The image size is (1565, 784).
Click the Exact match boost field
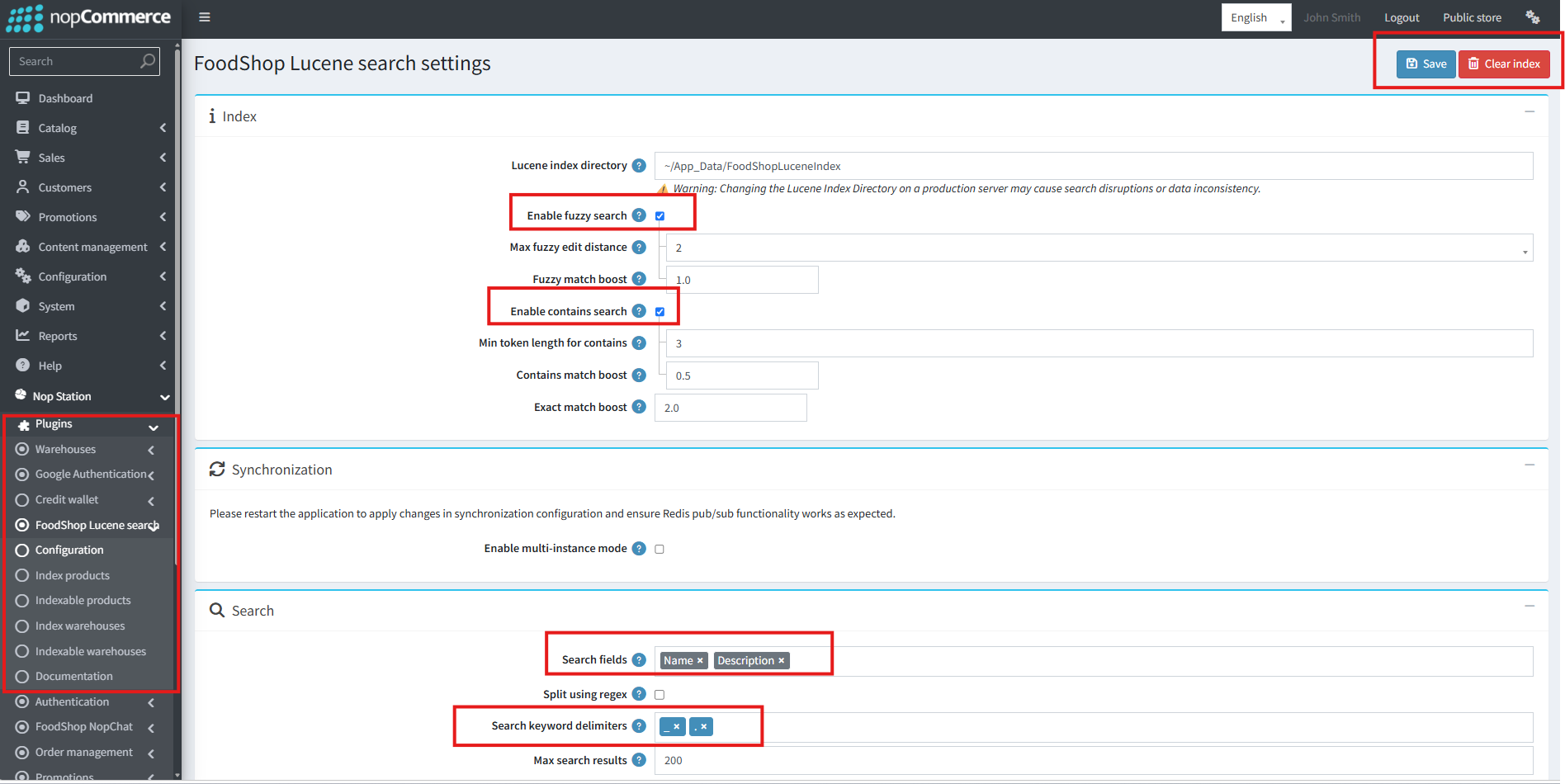point(730,408)
